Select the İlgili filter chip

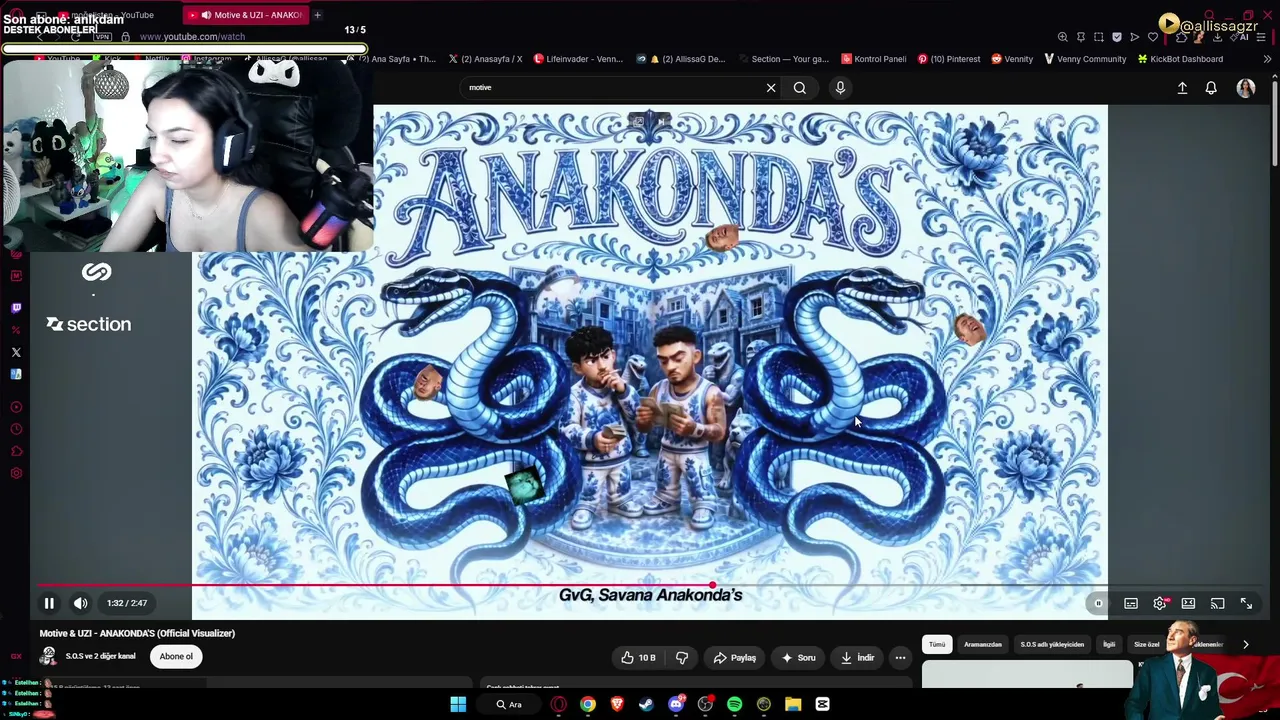tap(1109, 644)
